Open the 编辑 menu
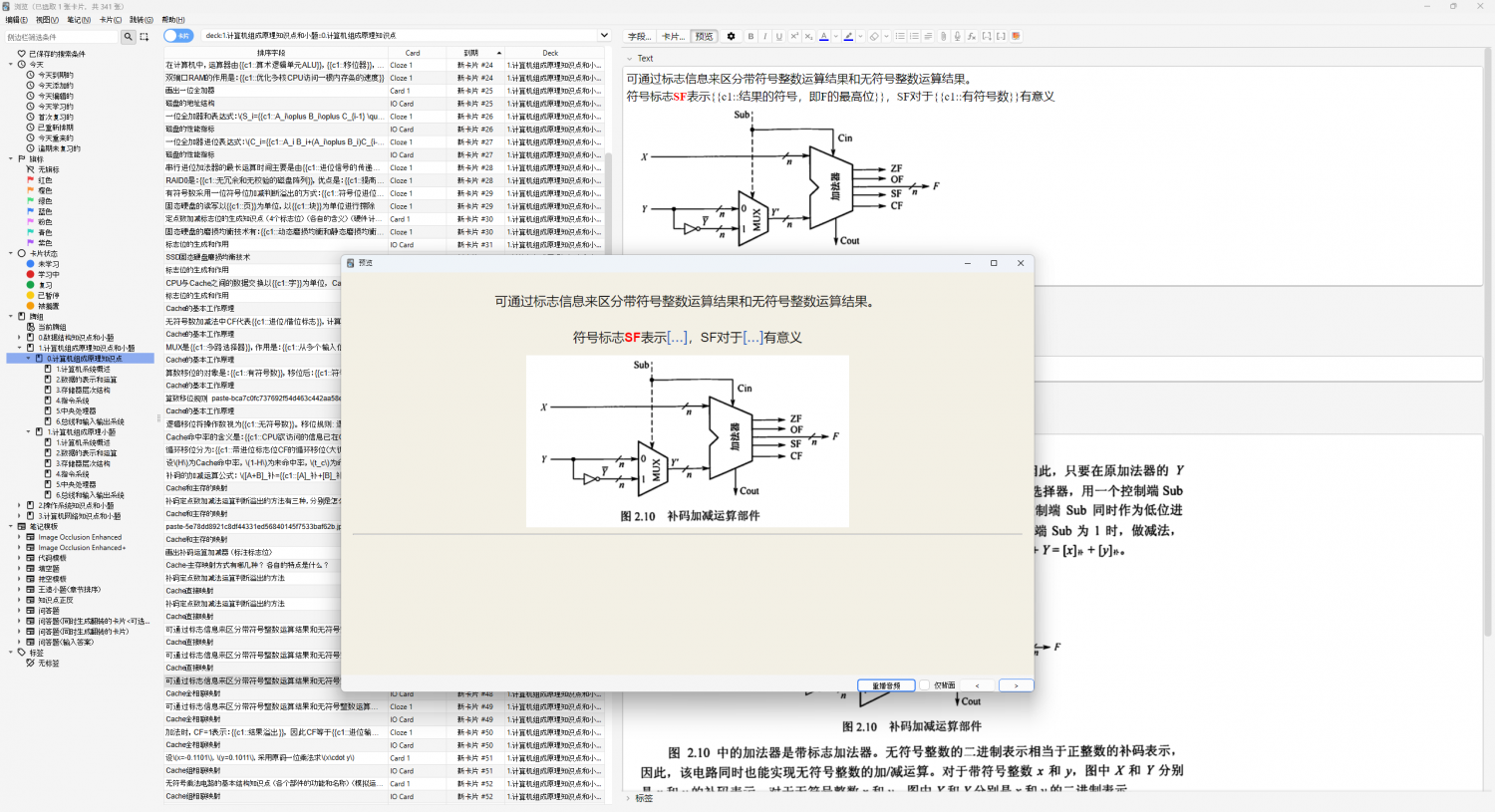 click(17, 20)
